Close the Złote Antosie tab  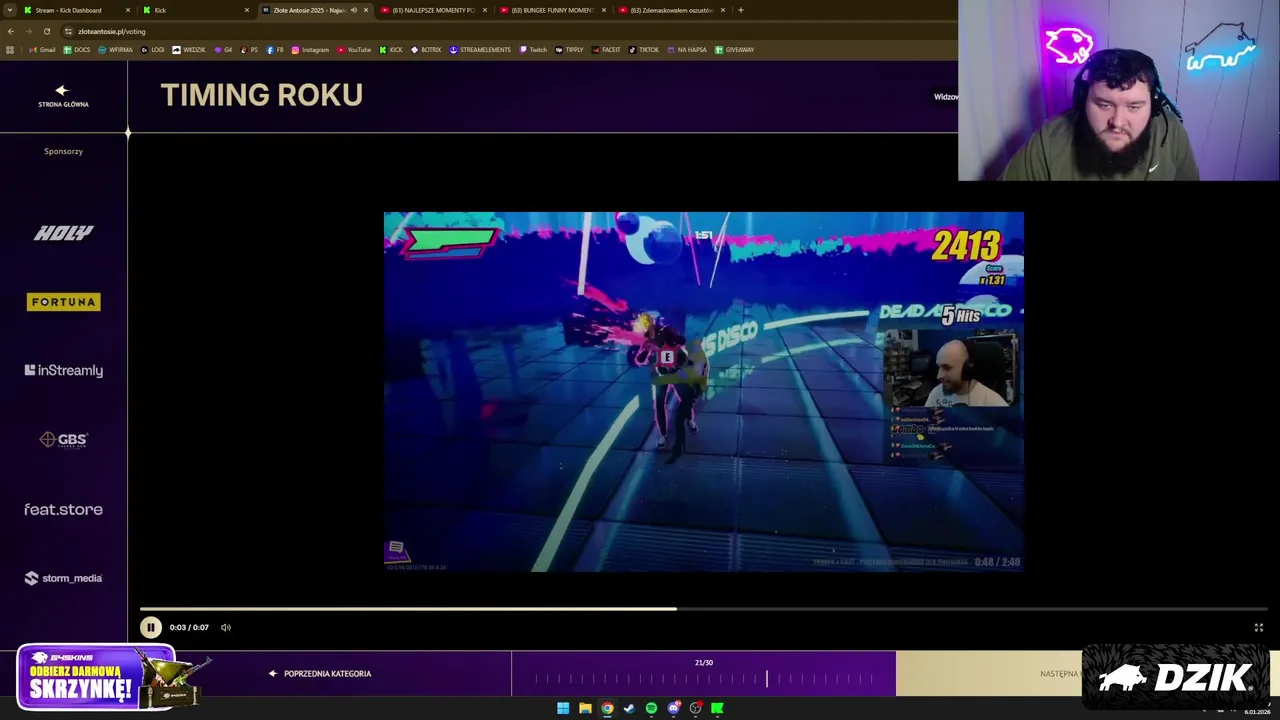coord(365,10)
